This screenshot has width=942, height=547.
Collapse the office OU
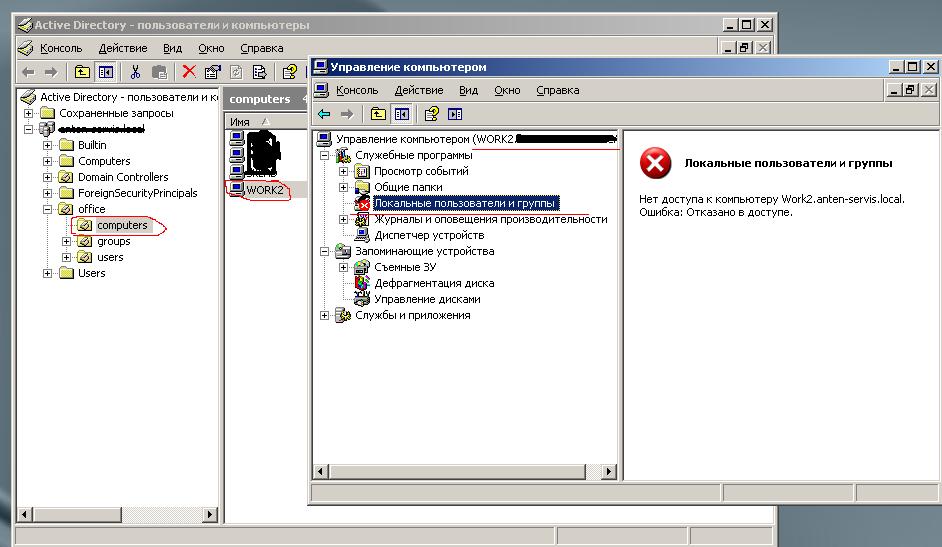[47, 209]
